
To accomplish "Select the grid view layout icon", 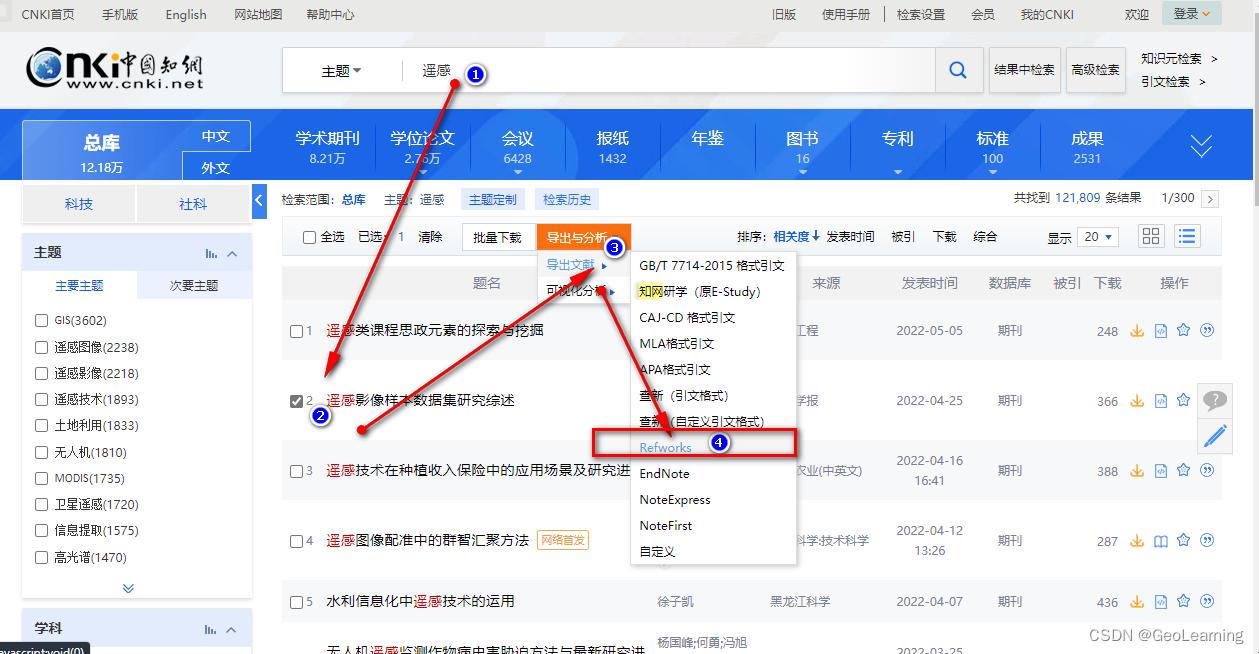I will (1151, 236).
